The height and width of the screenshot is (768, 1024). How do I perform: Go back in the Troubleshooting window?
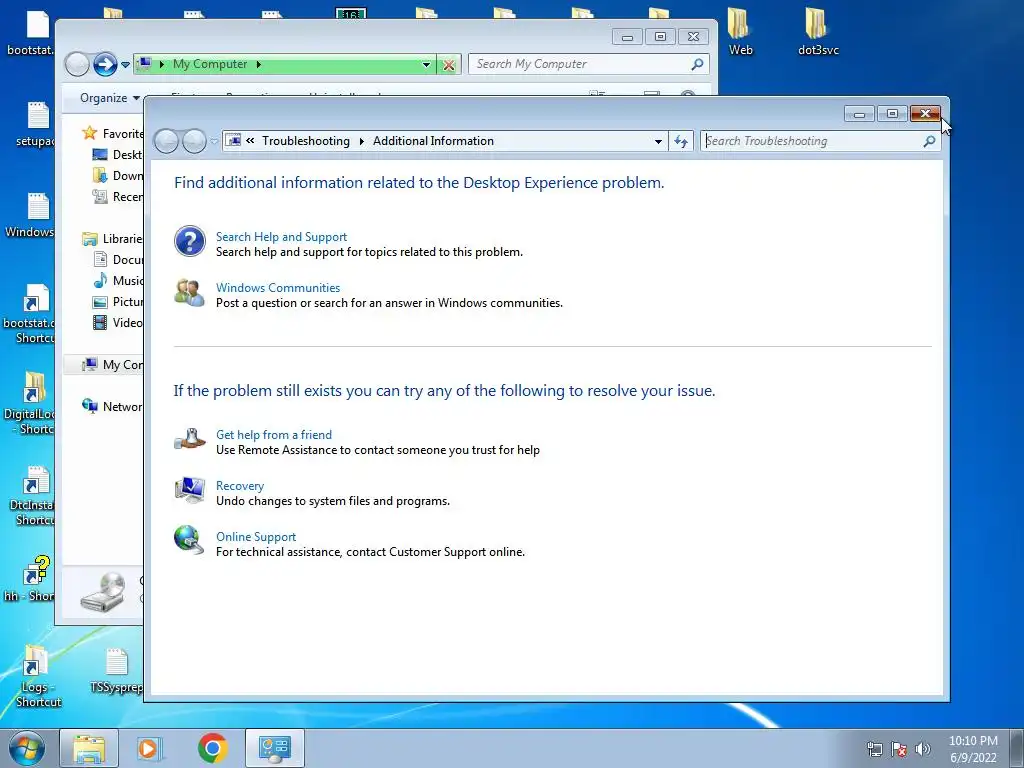pos(167,141)
